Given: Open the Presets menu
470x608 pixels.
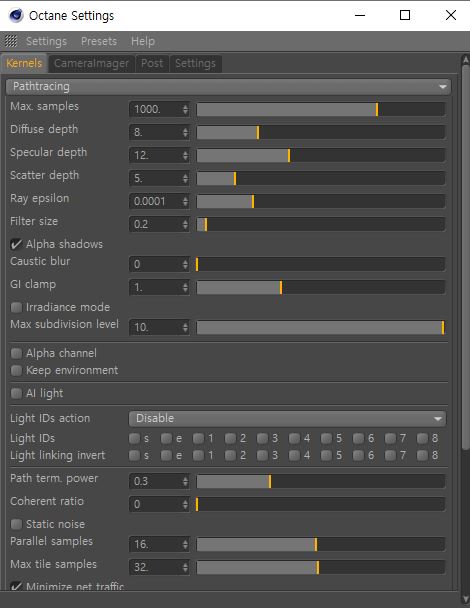Looking at the screenshot, I should pos(99,41).
